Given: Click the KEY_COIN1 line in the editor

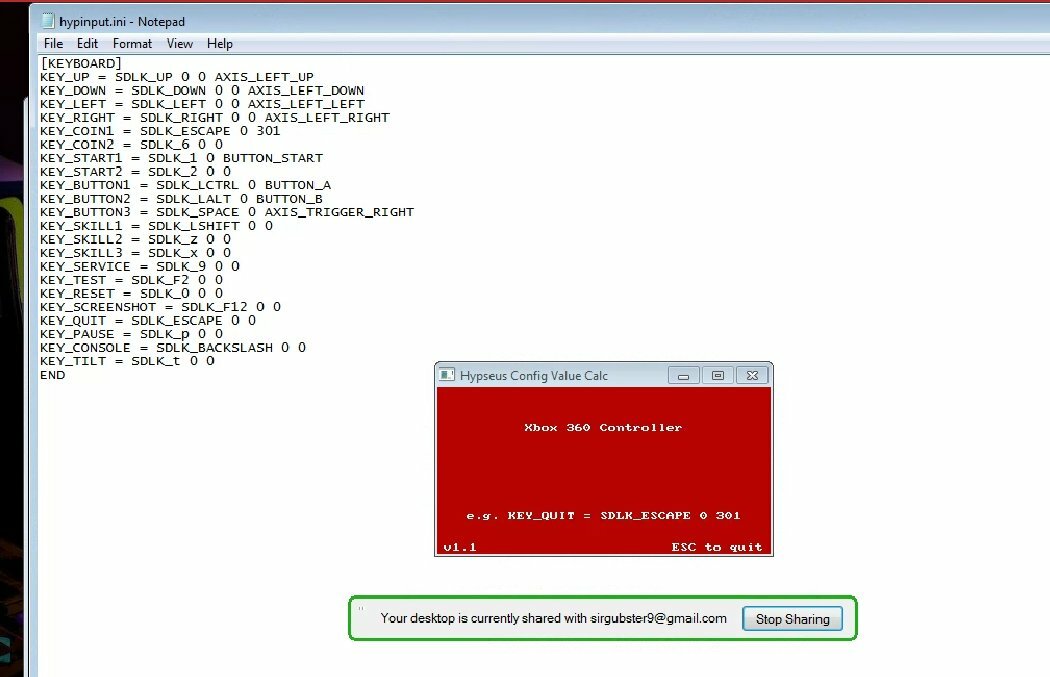Looking at the screenshot, I should click(x=160, y=131).
